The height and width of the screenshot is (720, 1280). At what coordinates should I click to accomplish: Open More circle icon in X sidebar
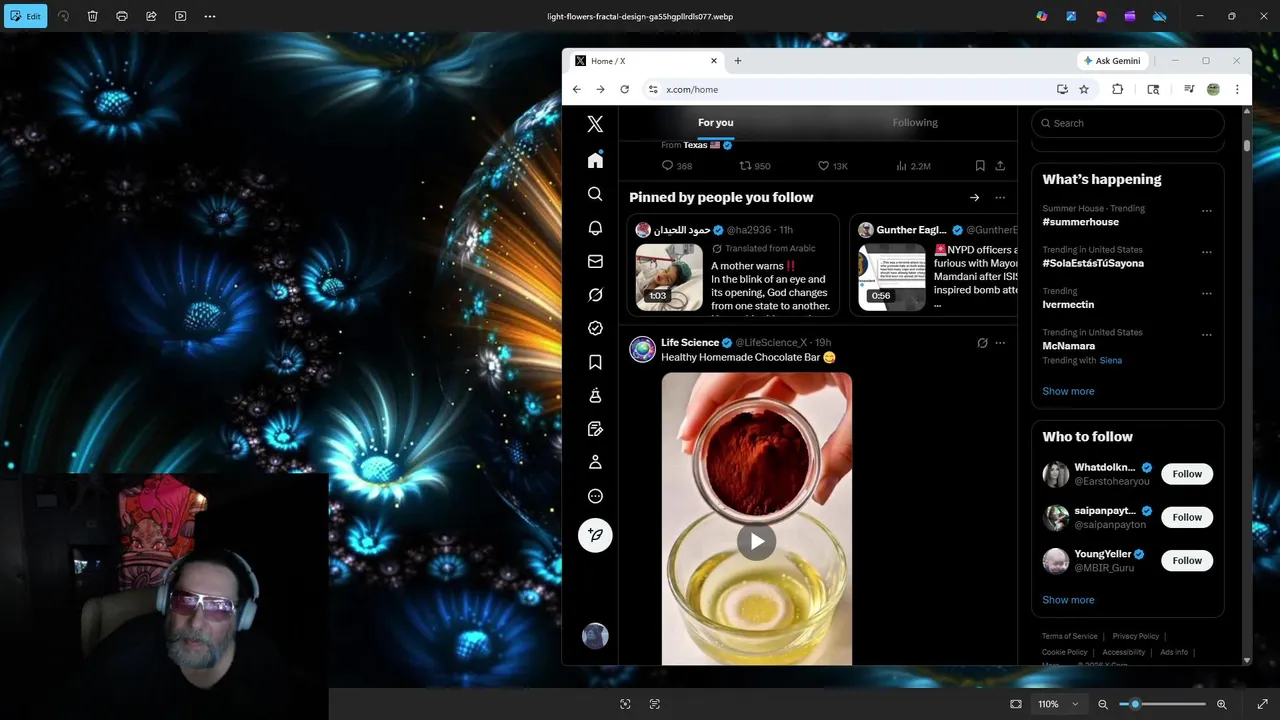pyautogui.click(x=595, y=496)
